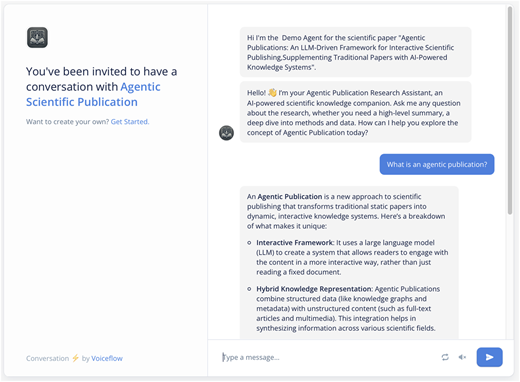Click the bold 'Interactive Framework' heading
The width and height of the screenshot is (520, 382).
tap(294, 243)
